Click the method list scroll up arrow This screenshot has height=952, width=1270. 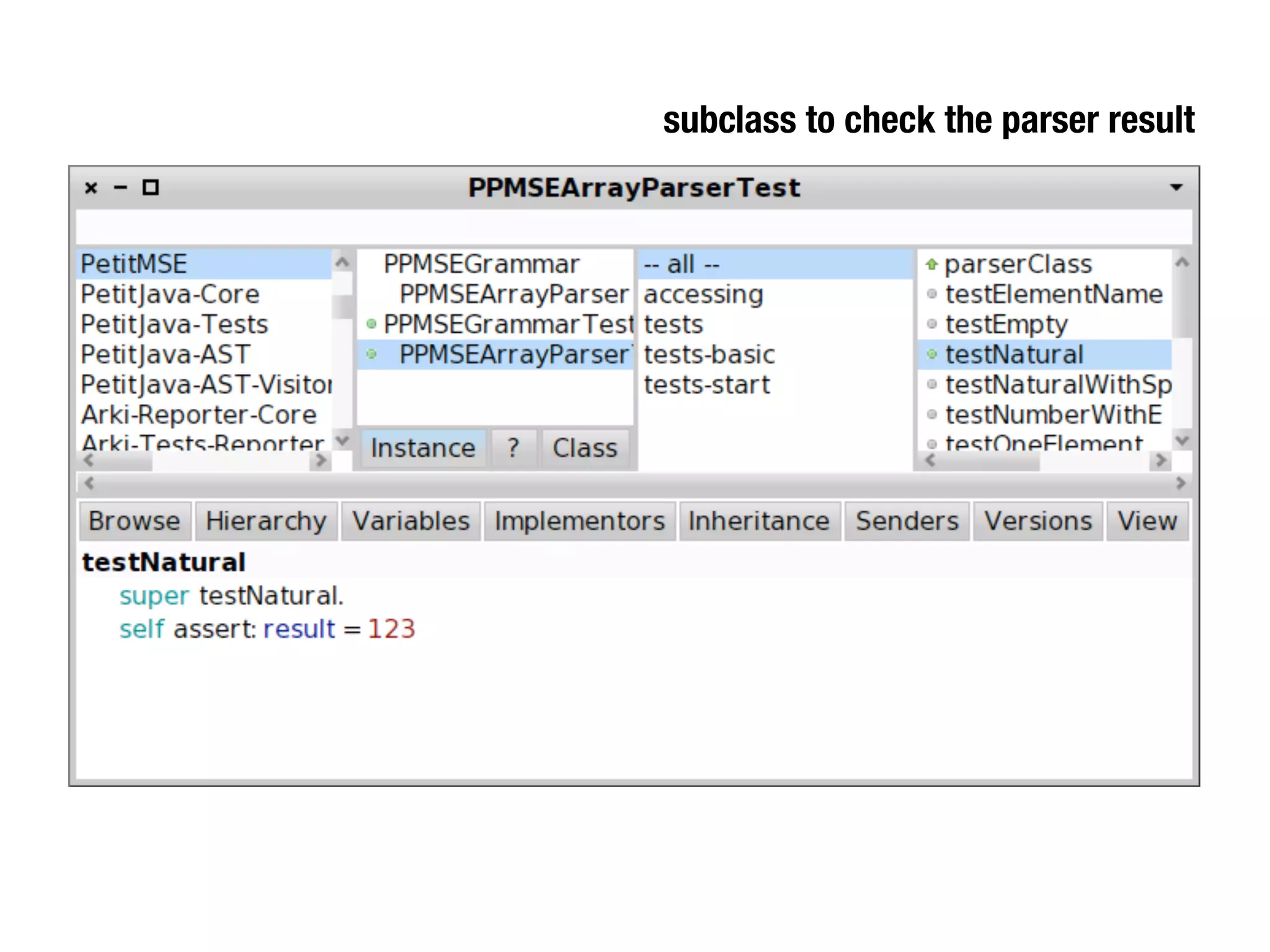point(1182,262)
